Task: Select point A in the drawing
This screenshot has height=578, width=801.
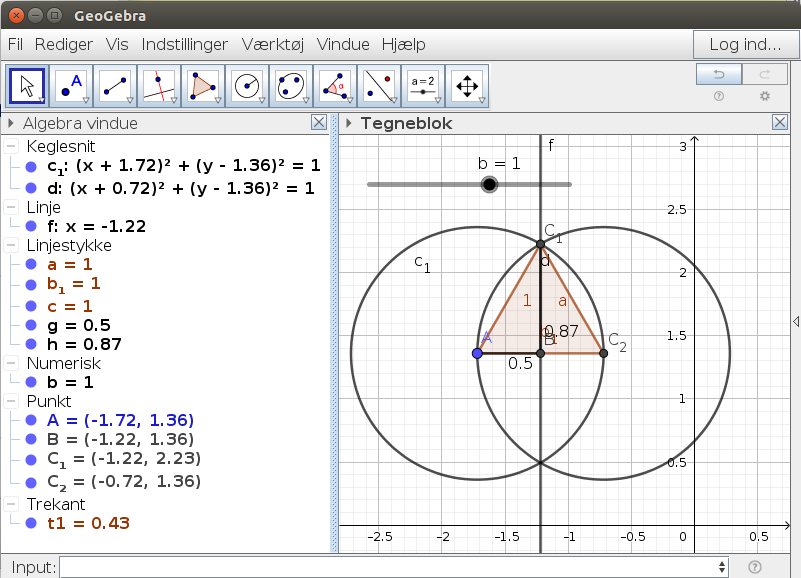Action: (477, 353)
